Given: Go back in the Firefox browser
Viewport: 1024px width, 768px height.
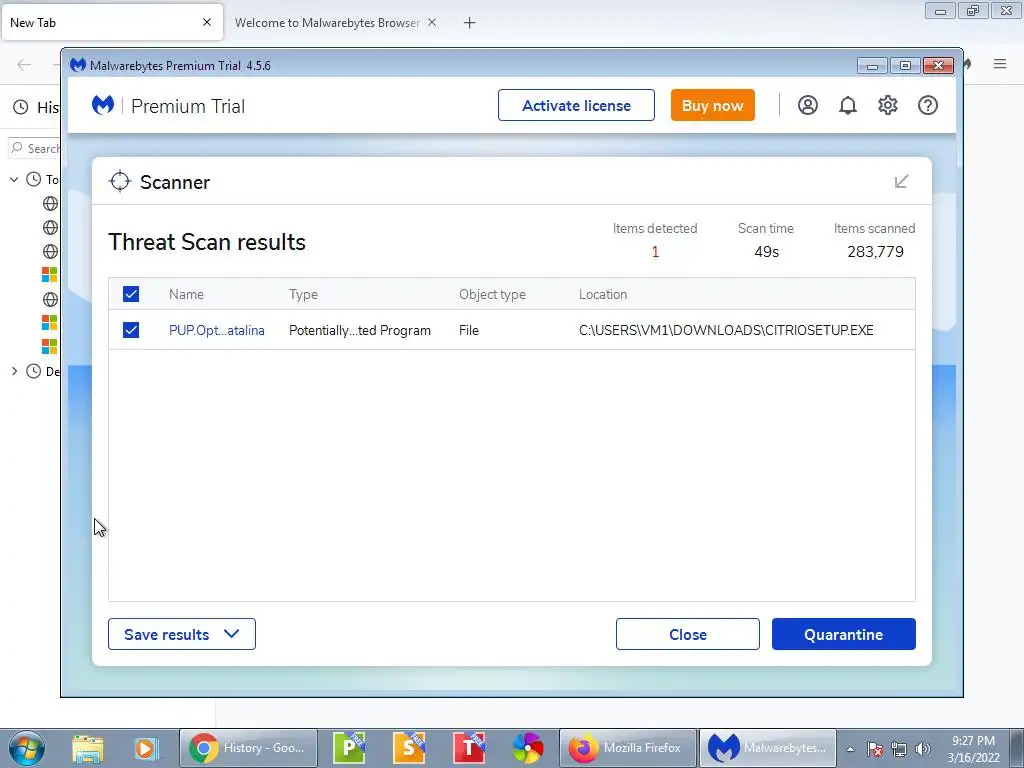Looking at the screenshot, I should pos(24,64).
